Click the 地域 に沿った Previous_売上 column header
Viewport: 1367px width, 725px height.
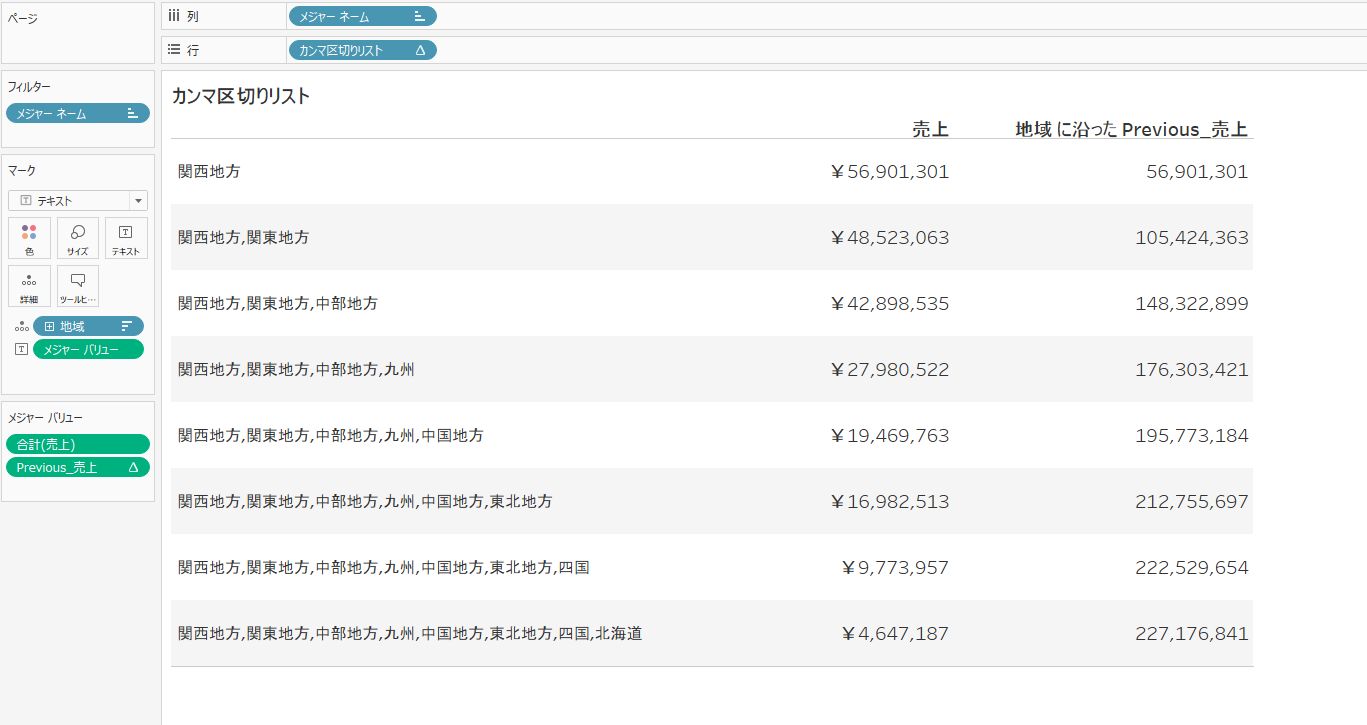click(1131, 129)
